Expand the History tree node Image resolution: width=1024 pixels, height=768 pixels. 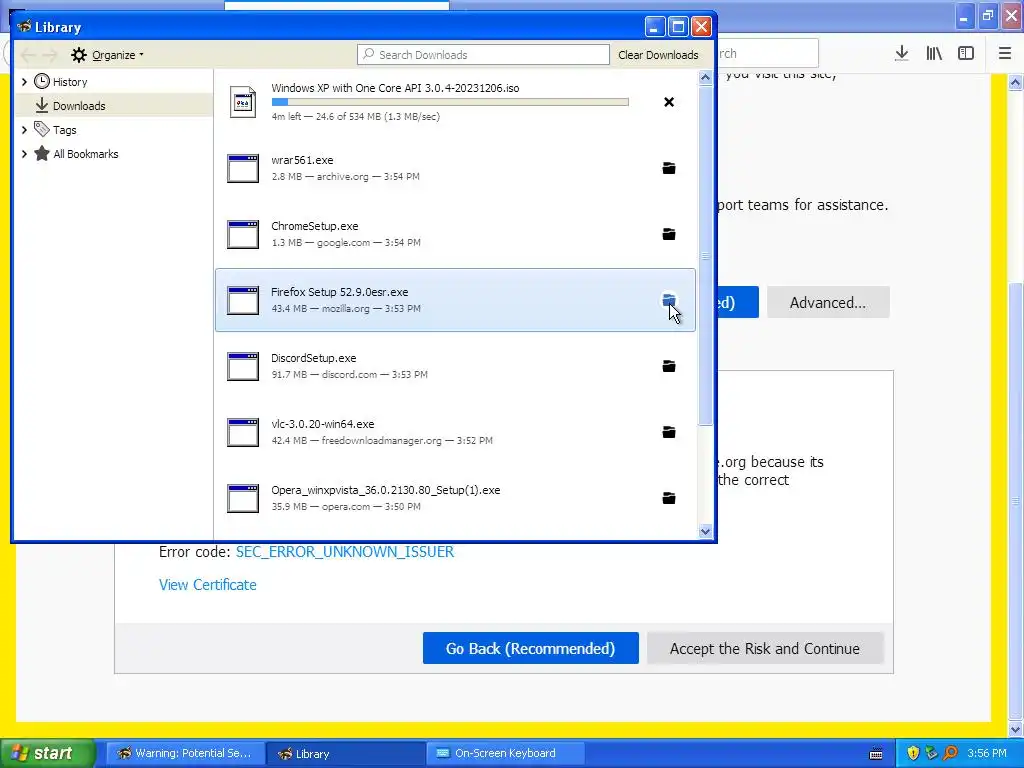[x=24, y=82]
